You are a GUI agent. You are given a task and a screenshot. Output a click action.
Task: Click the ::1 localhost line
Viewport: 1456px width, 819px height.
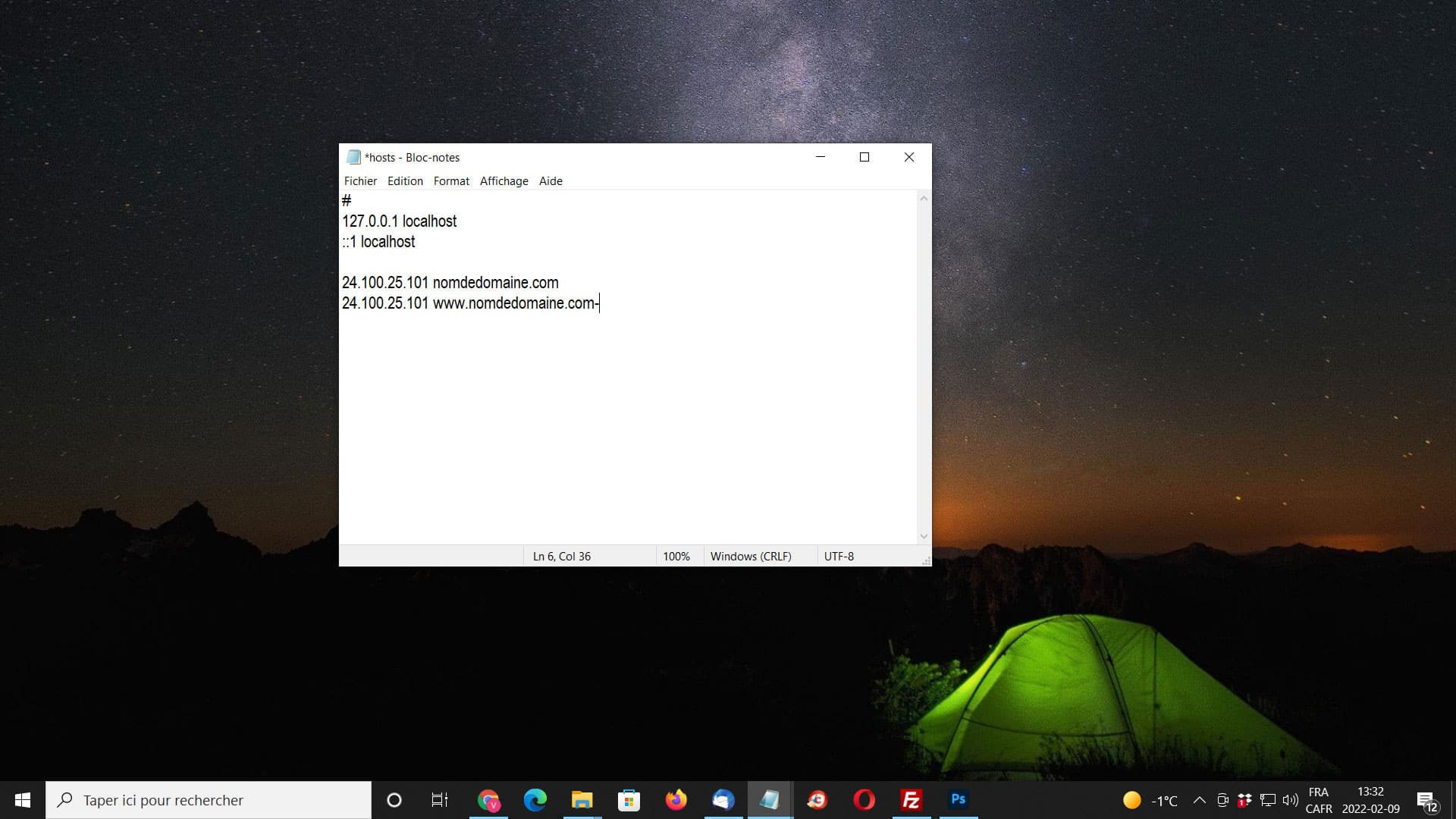[378, 242]
